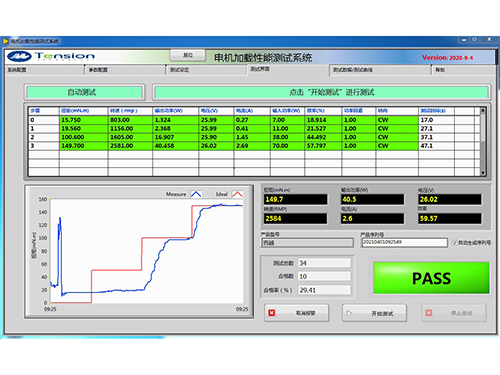Screen dimensions: 500x375
Task: Click the torque readout 149.7
Action: point(295,199)
